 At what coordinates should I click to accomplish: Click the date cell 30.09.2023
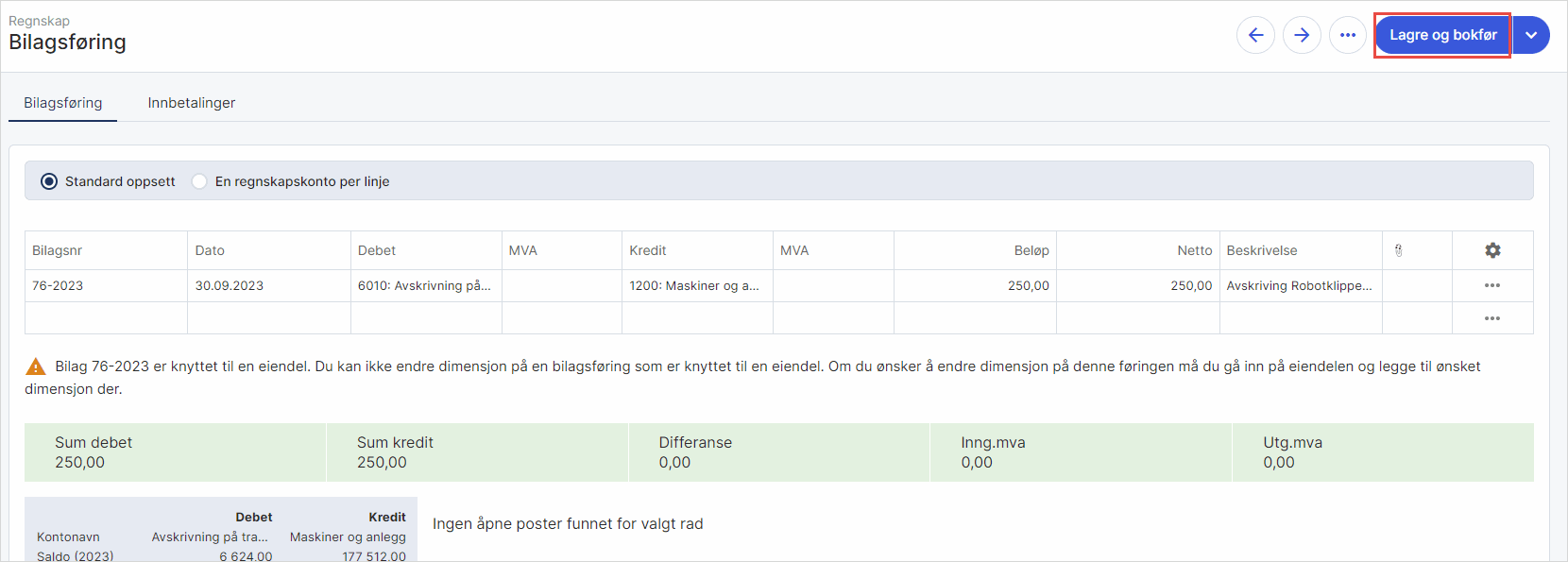click(x=230, y=285)
